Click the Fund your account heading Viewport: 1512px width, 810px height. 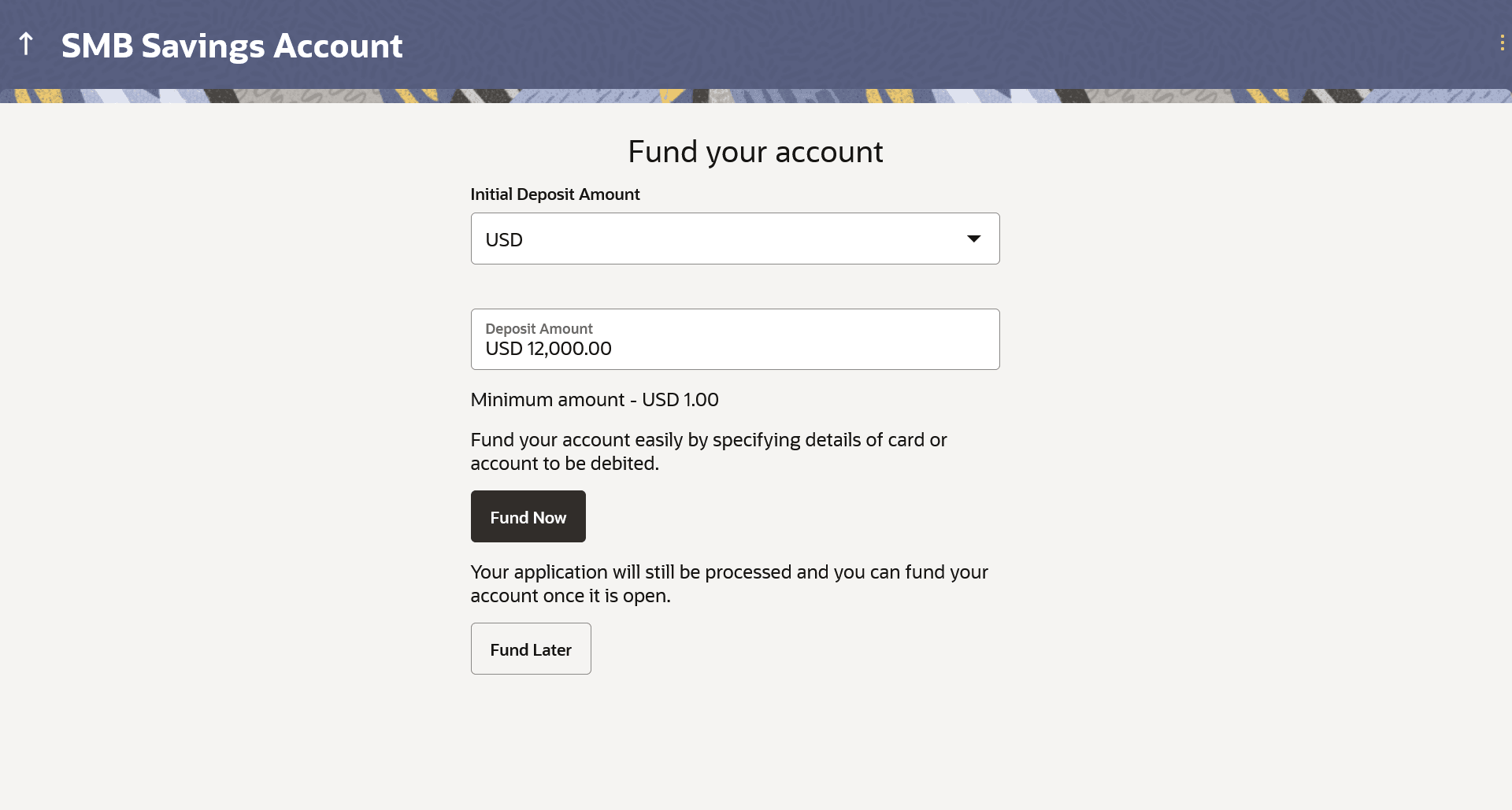(755, 152)
